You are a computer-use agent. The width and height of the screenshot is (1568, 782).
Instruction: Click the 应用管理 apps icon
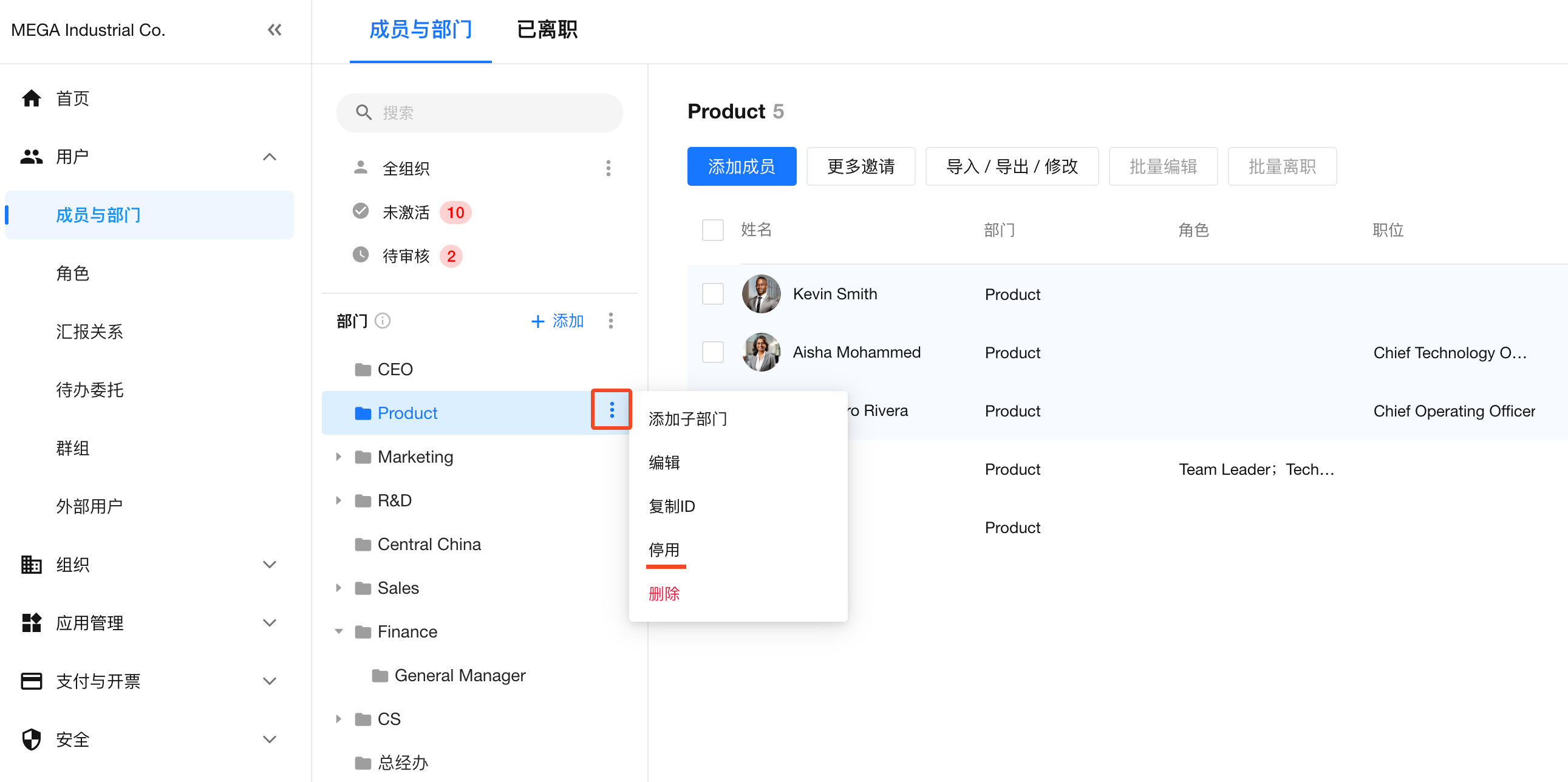[31, 622]
